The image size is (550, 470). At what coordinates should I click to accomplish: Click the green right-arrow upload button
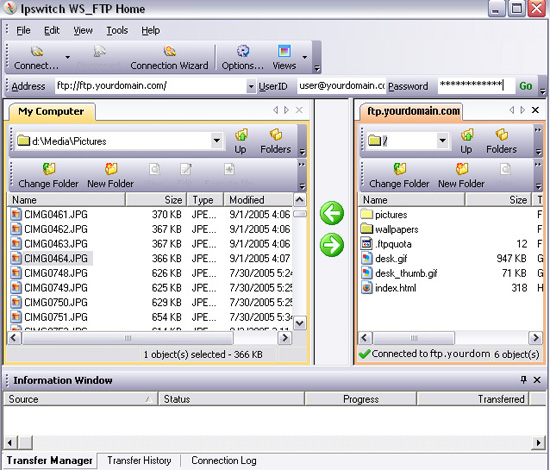(331, 245)
